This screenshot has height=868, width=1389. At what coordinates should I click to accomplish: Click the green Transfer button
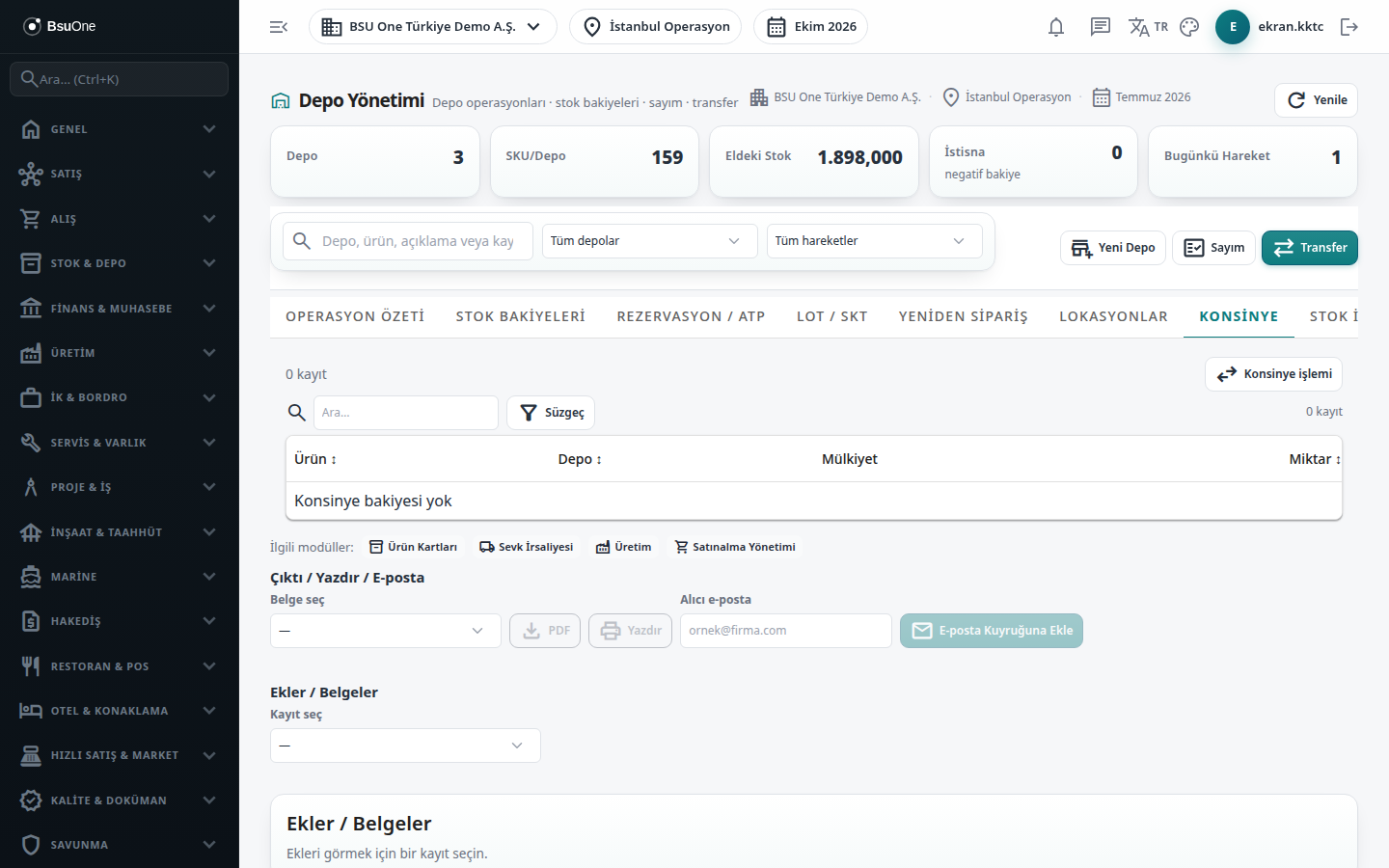1310,248
